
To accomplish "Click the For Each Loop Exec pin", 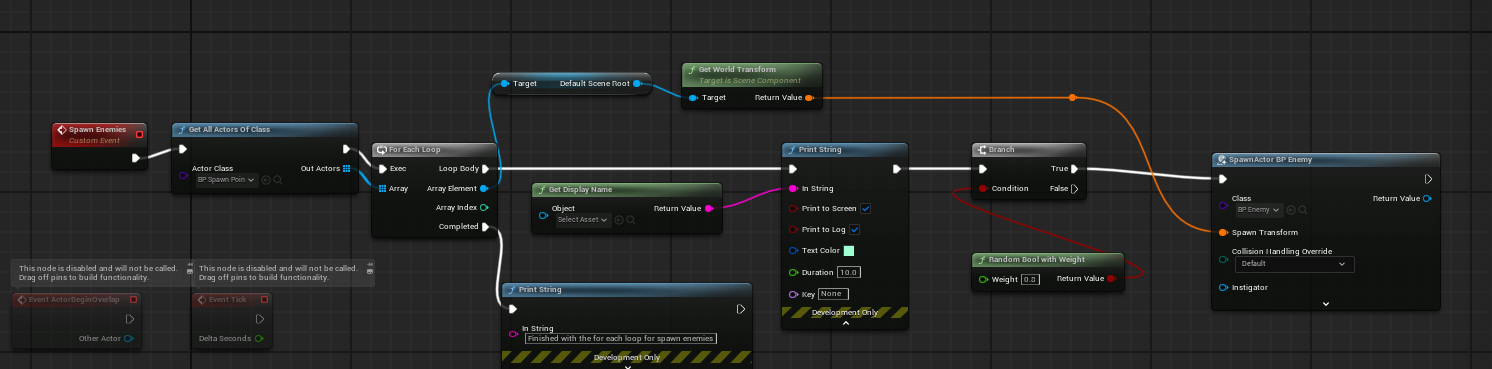I will coord(382,168).
